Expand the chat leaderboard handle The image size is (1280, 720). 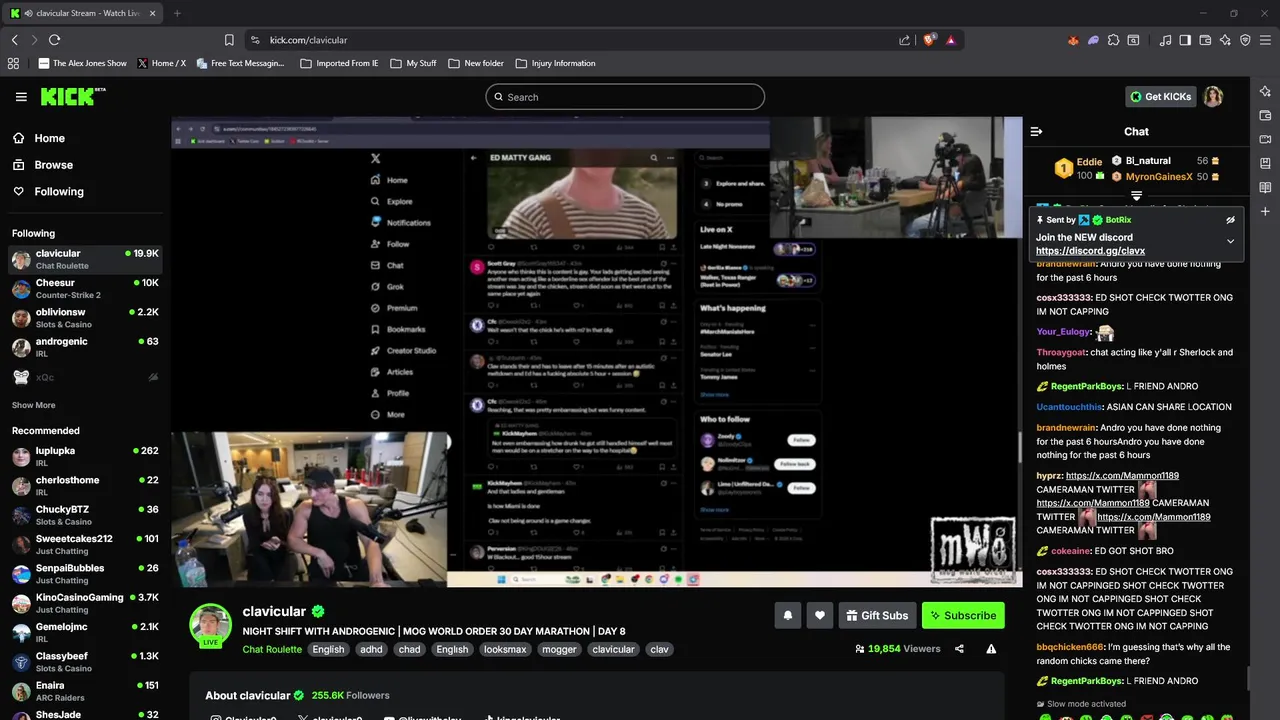(1136, 196)
